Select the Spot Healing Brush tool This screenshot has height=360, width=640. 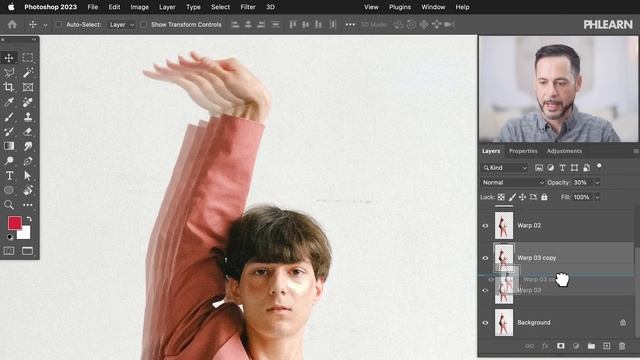coord(28,102)
